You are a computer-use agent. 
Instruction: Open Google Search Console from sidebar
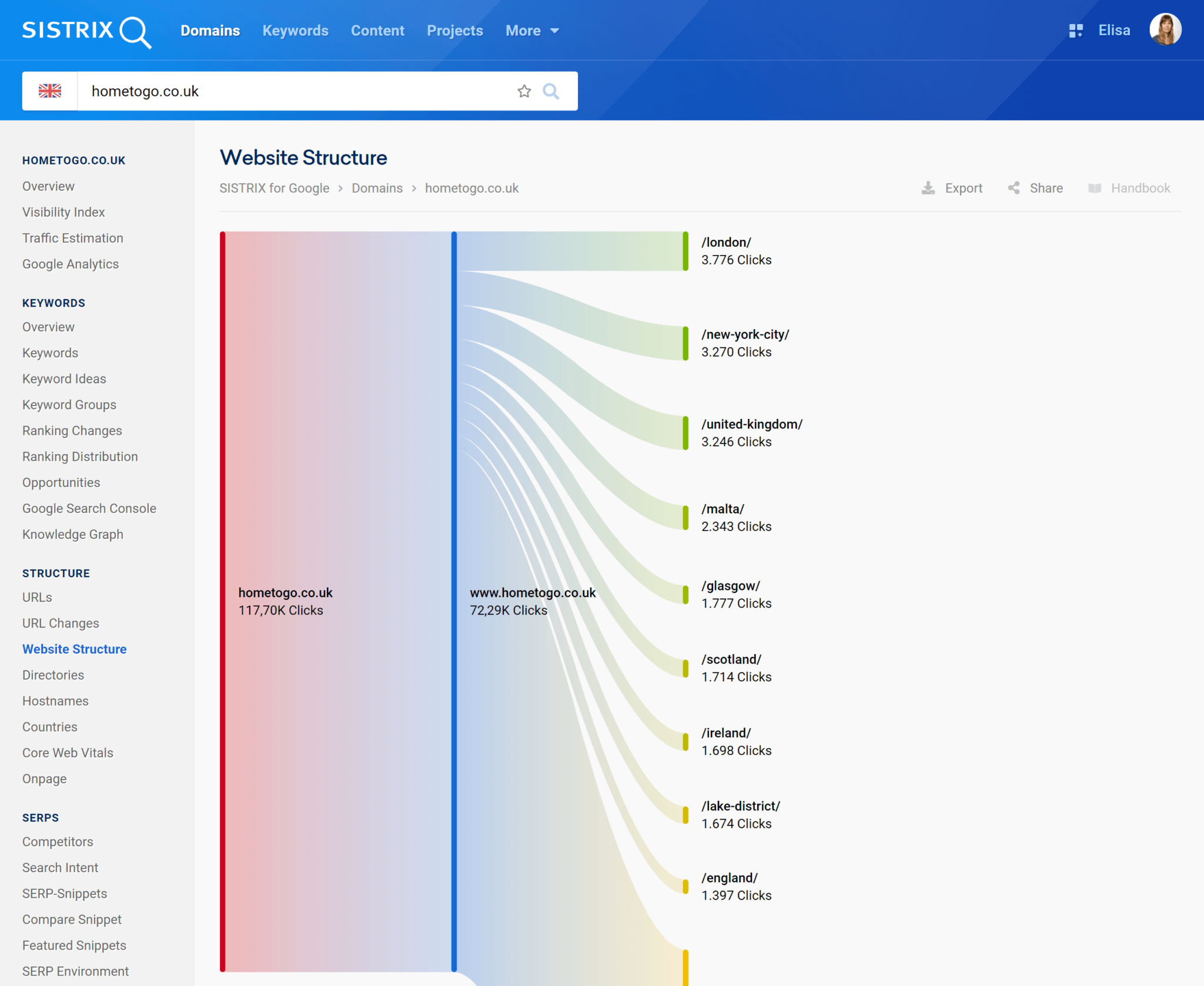[x=89, y=508]
